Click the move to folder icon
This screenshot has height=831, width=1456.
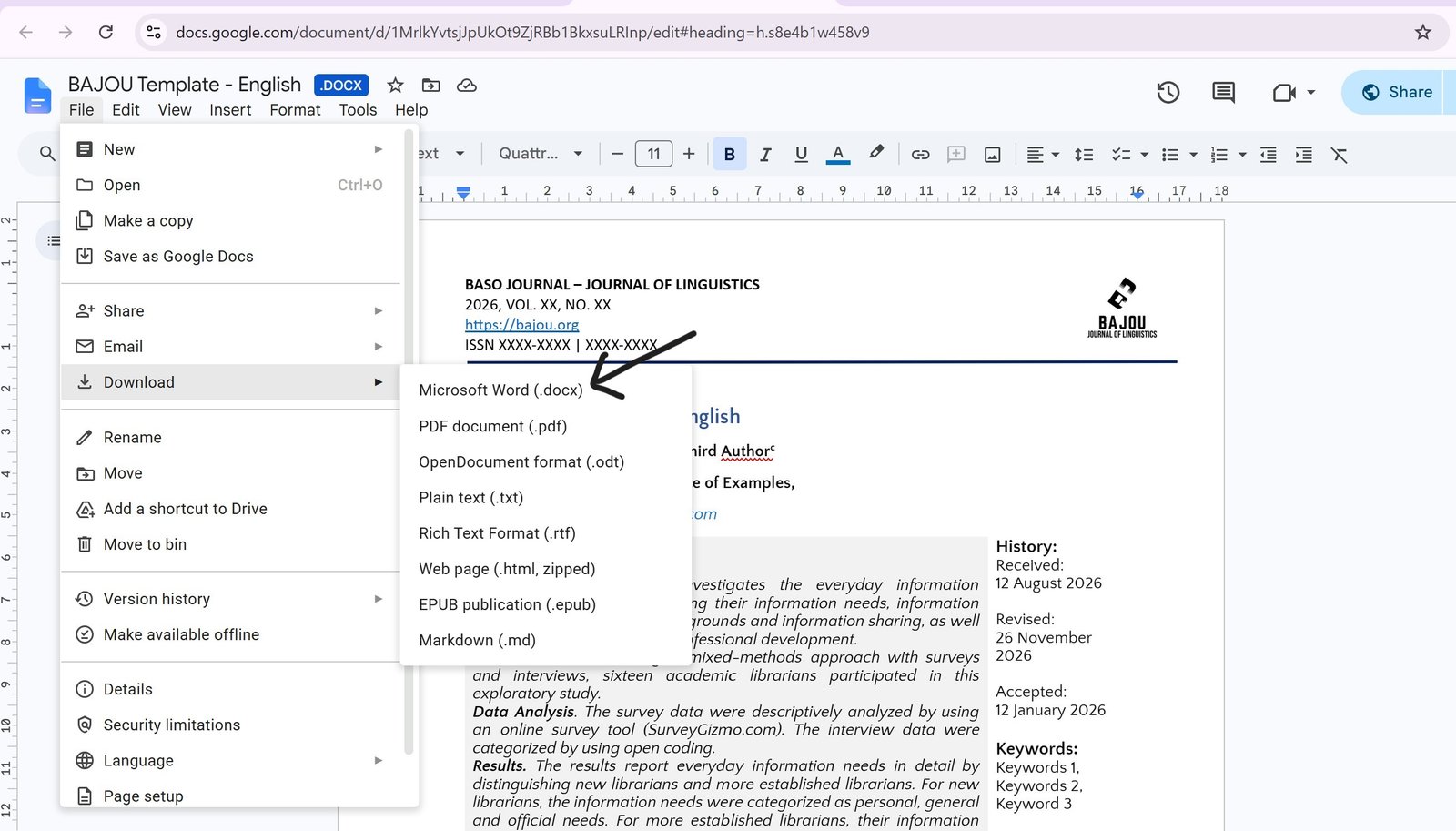pos(431,86)
